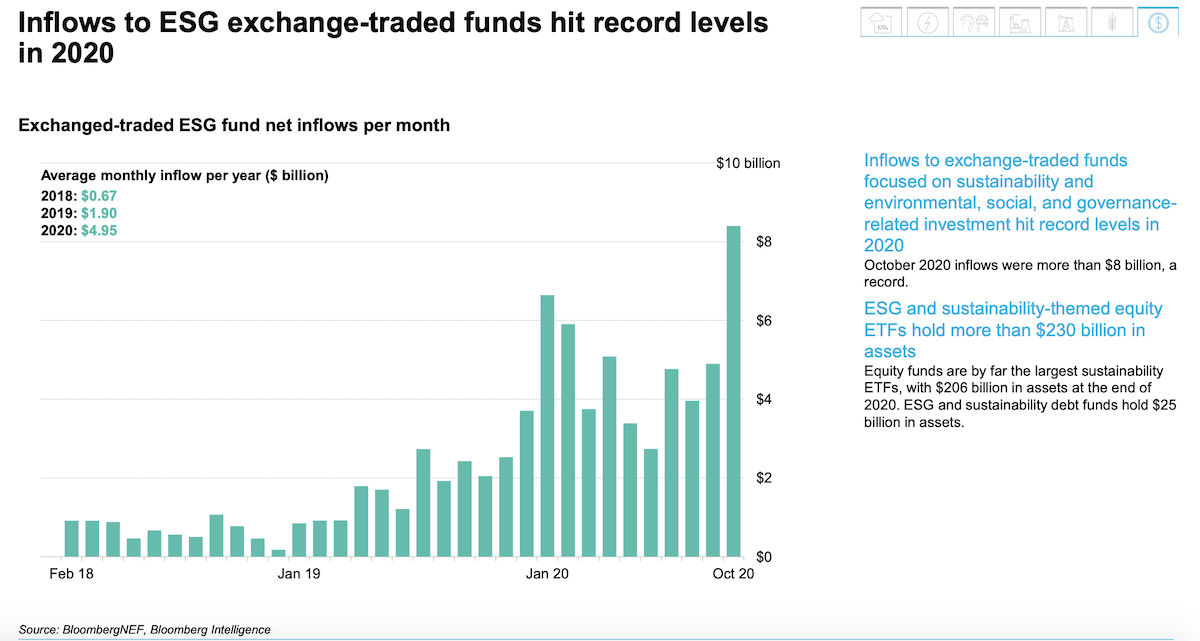Click the Jan 19 x-axis label
The image size is (1200, 641).
(299, 574)
